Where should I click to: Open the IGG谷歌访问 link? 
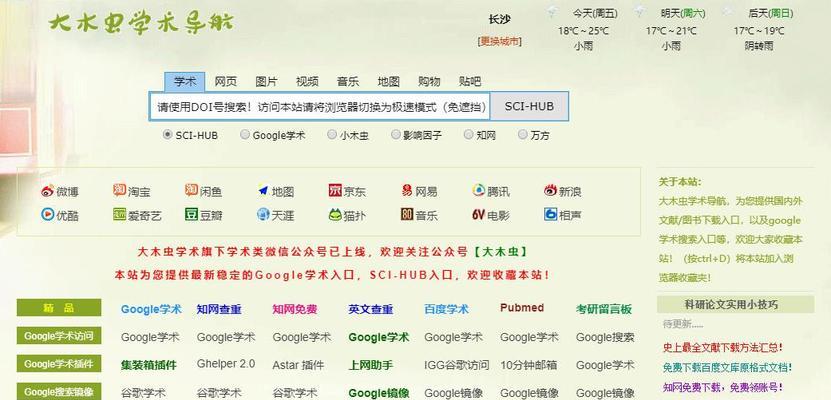coord(457,365)
